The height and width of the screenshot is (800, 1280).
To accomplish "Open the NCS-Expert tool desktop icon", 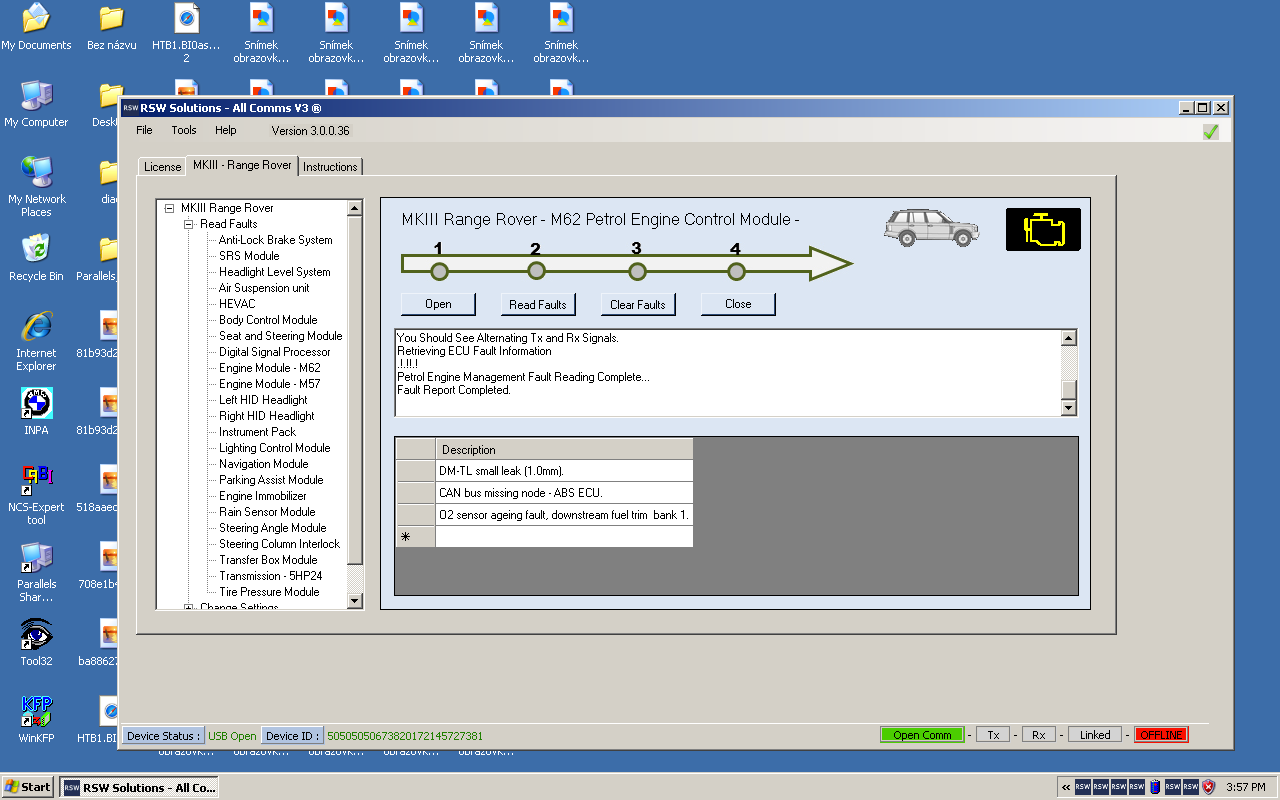I will pyautogui.click(x=37, y=482).
